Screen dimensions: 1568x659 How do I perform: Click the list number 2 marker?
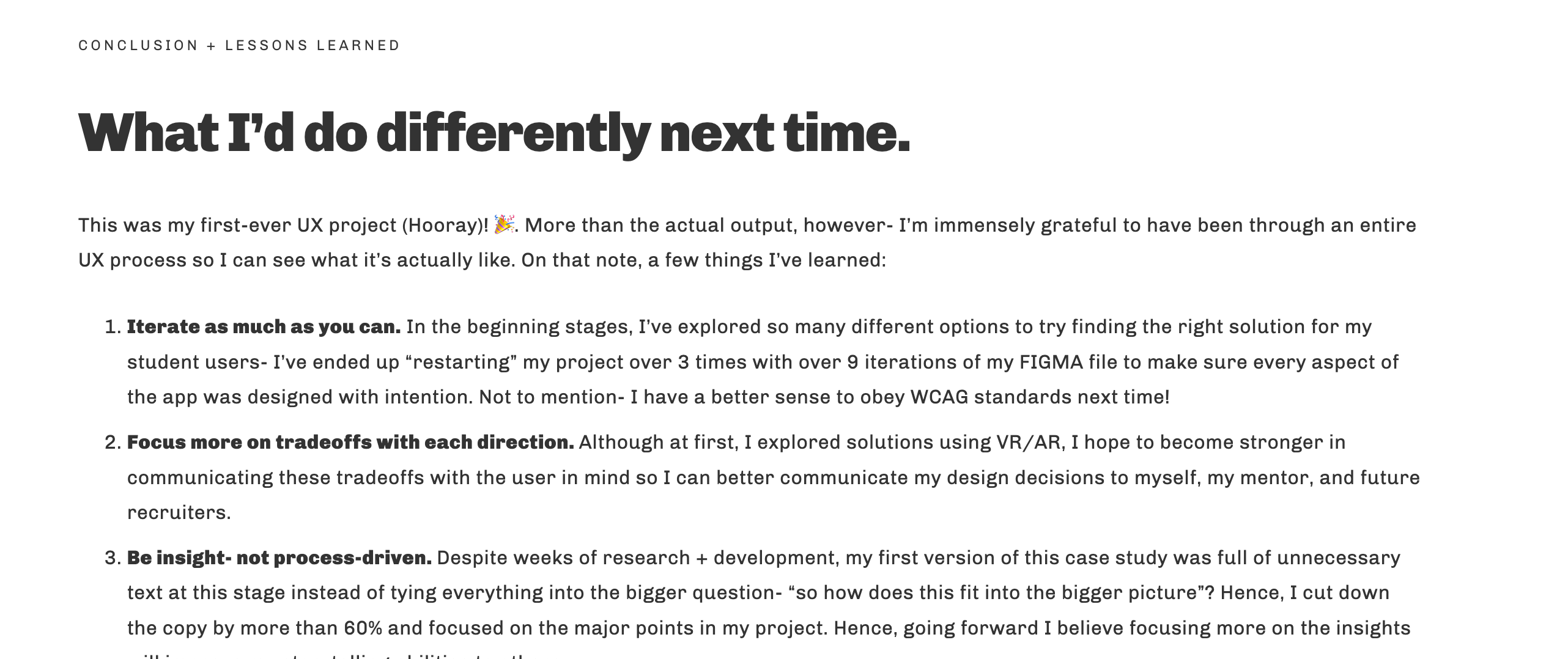[x=113, y=443]
